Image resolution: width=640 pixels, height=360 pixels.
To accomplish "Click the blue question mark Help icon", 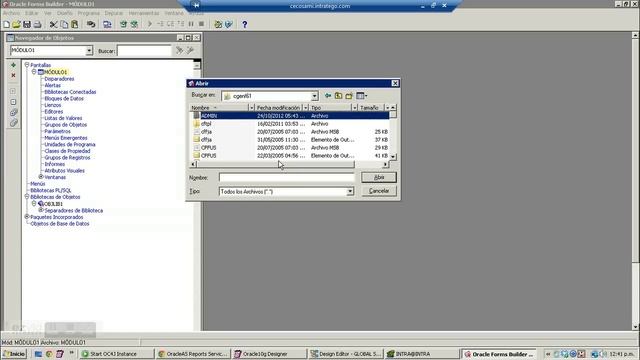I will 244,24.
